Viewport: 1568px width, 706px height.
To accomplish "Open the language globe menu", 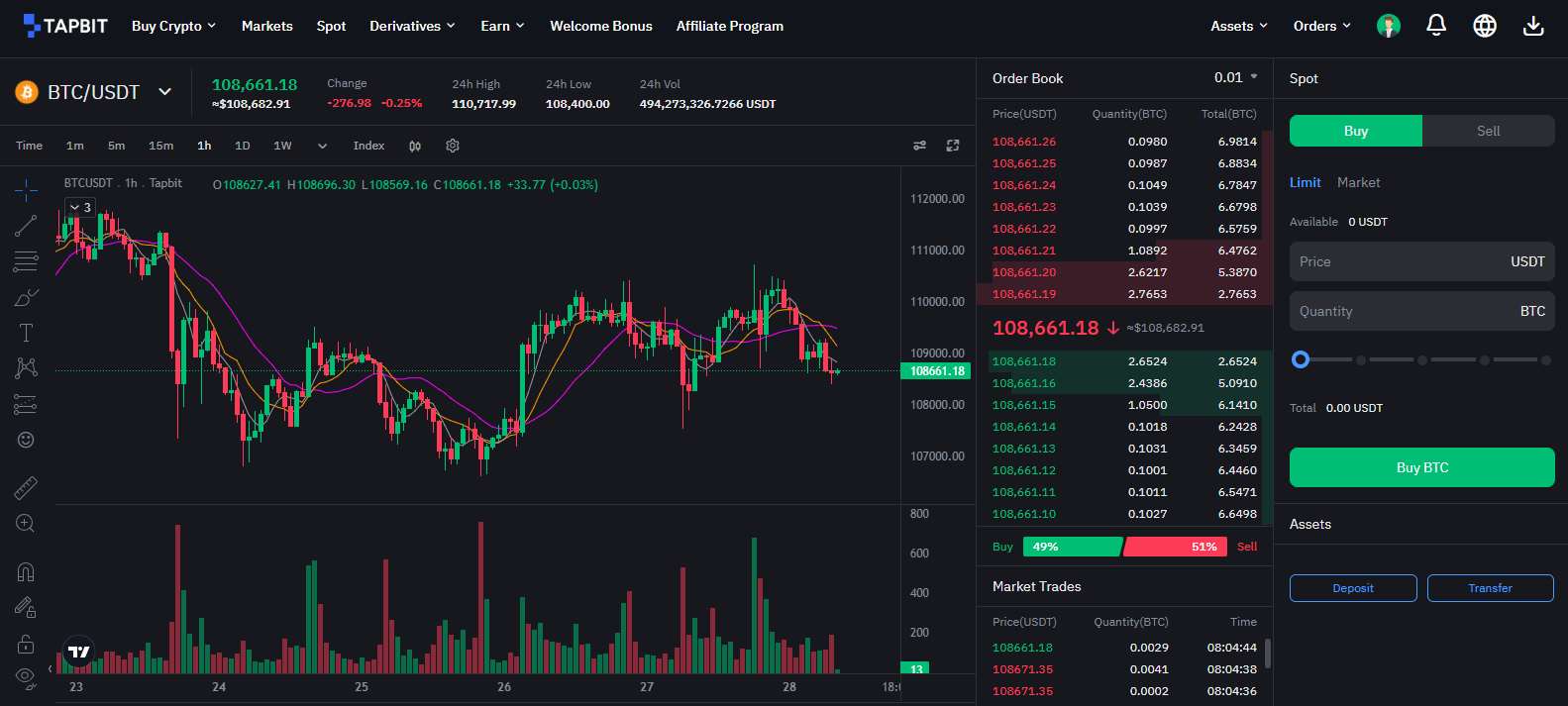I will click(1485, 26).
